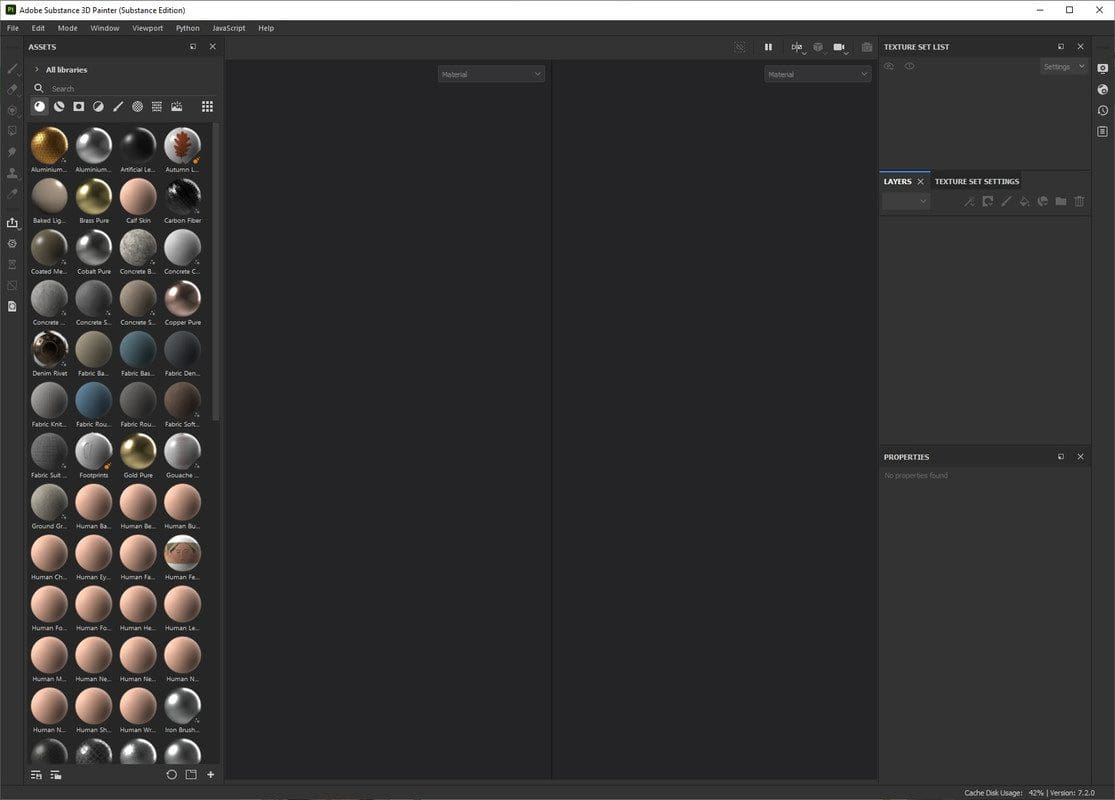Take a viewport screenshot with camera icon
This screenshot has height=800, width=1115.
(x=867, y=47)
